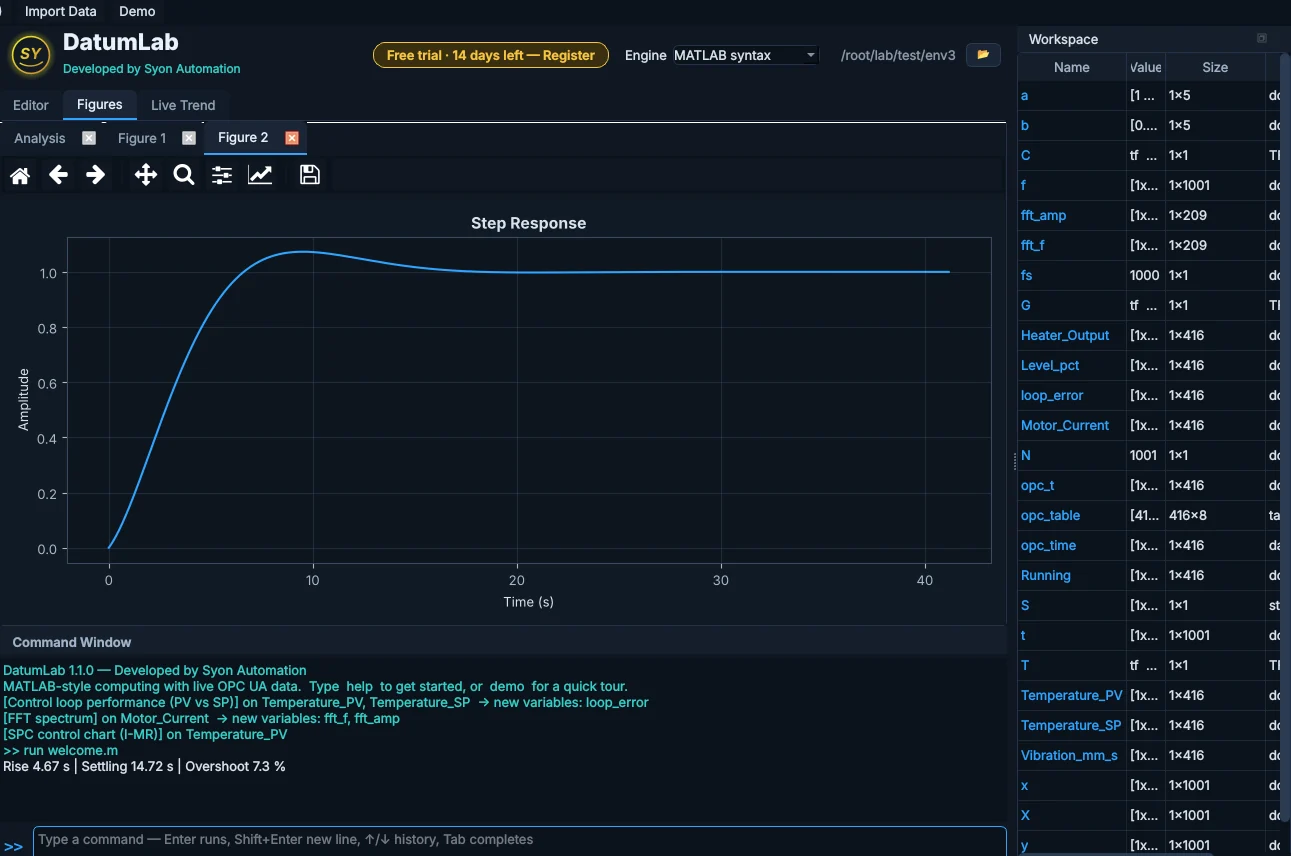Image resolution: width=1291 pixels, height=856 pixels.
Task: Select fft_amp variable in Workspace
Action: [1043, 215]
